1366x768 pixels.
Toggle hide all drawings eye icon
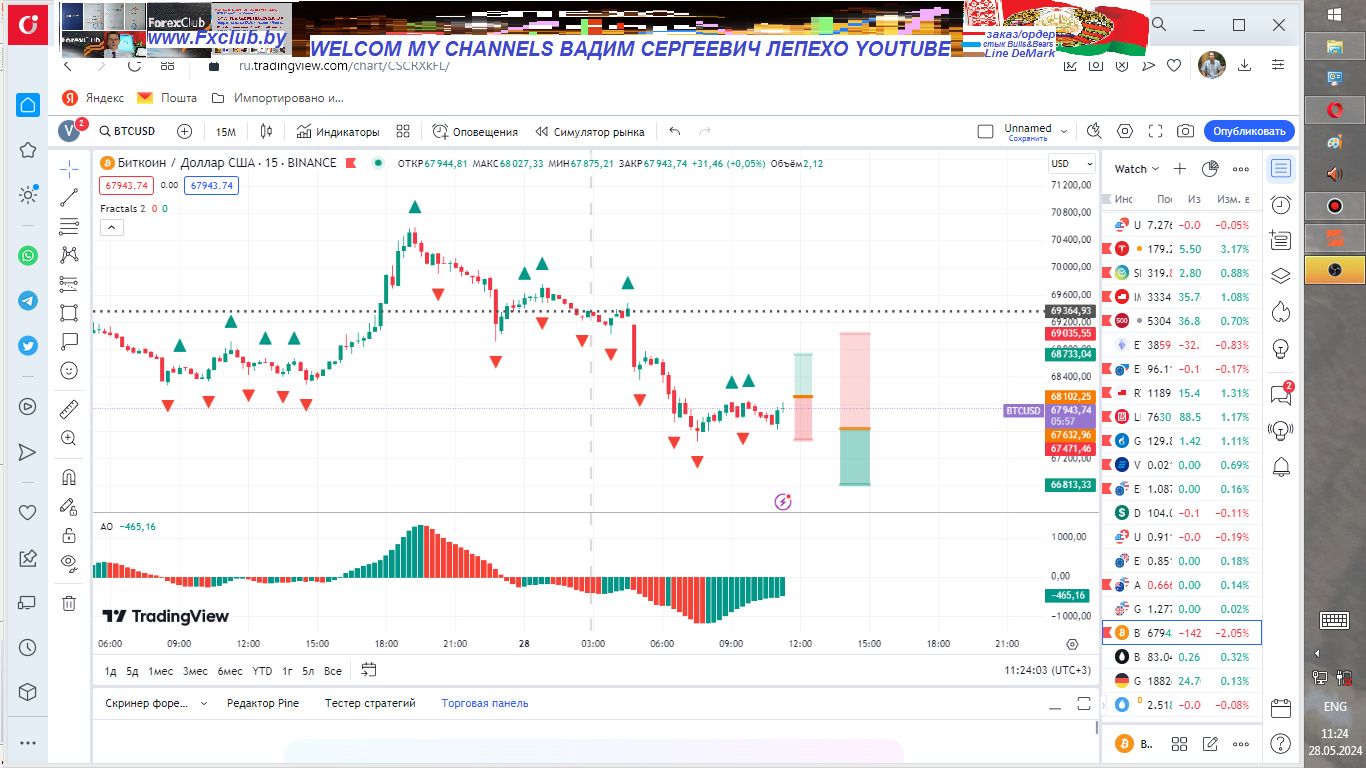point(69,563)
